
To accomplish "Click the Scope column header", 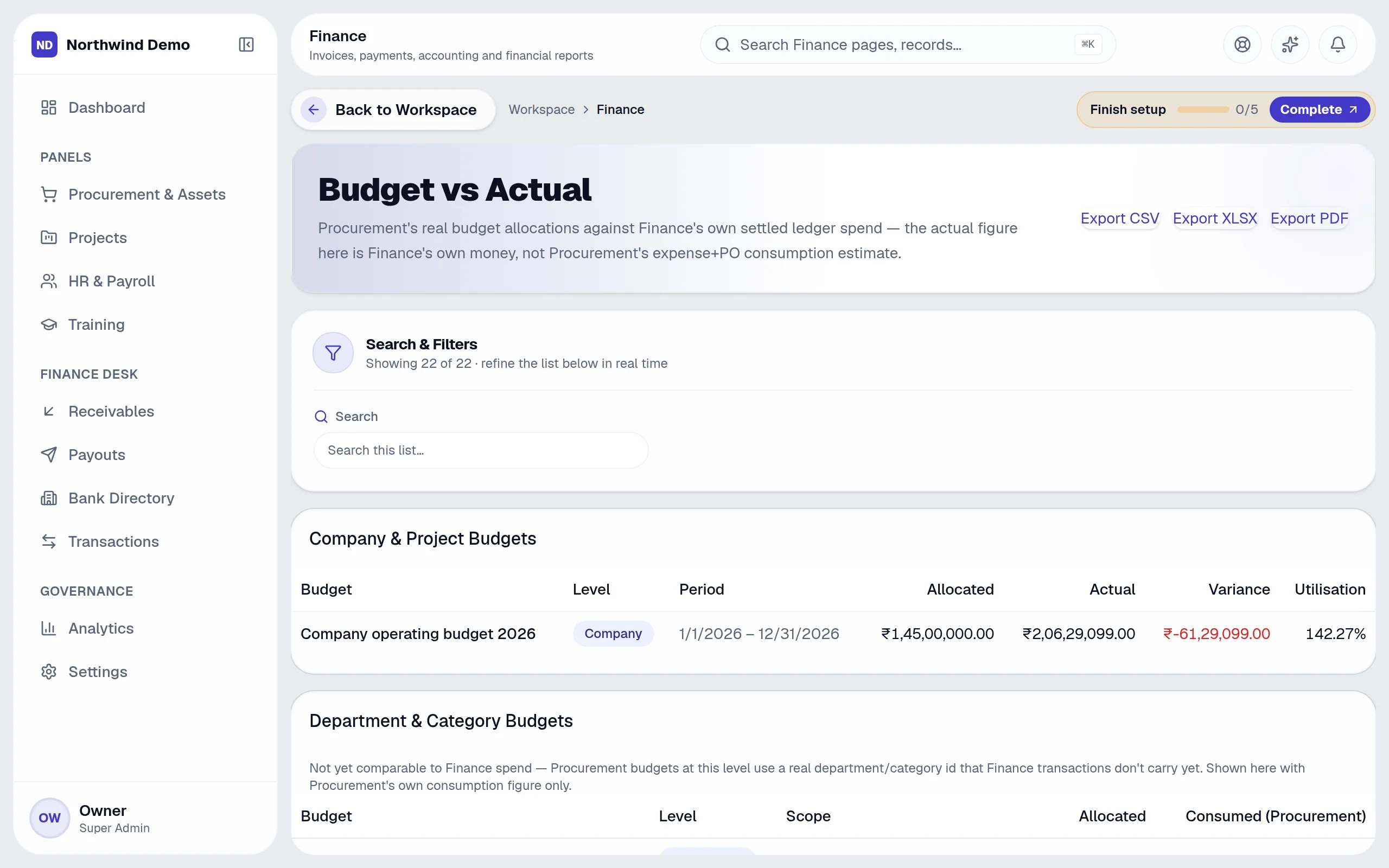I will point(807,816).
